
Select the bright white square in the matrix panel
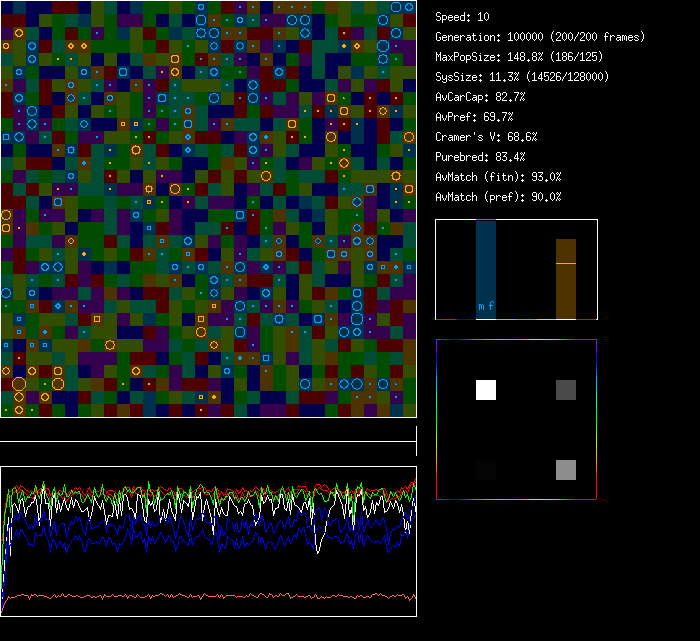[x=486, y=390]
